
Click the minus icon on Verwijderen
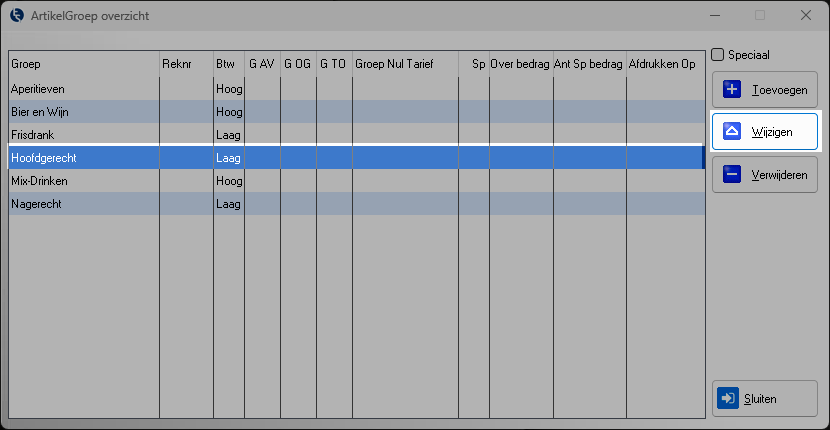pos(731,174)
